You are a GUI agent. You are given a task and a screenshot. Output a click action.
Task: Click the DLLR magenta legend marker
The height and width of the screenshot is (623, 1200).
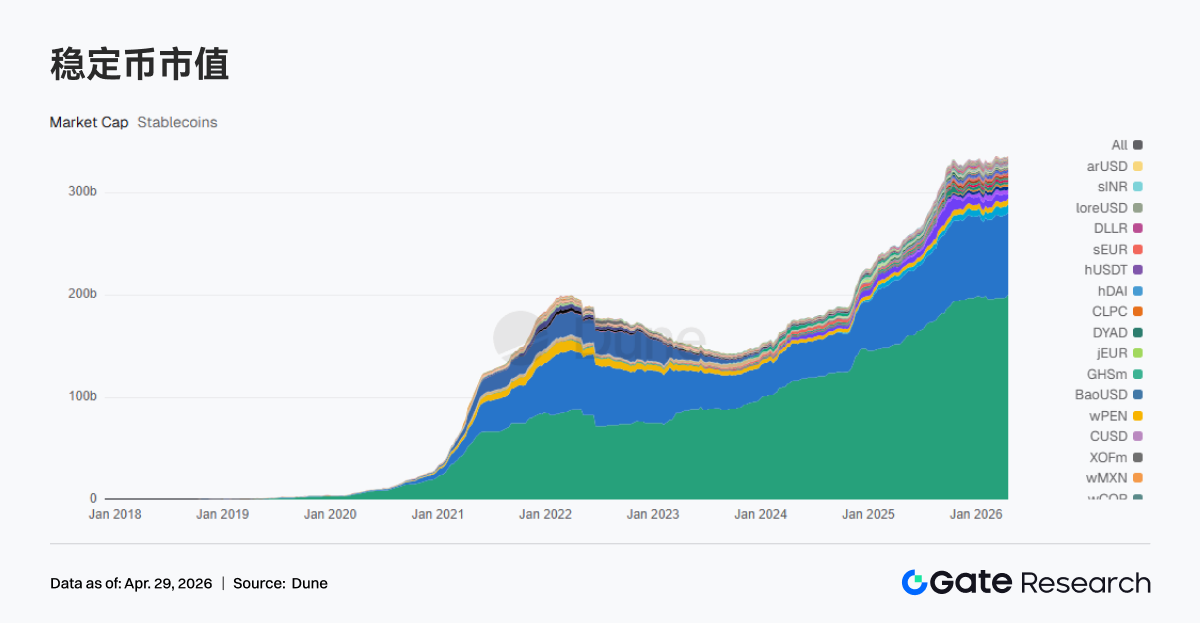point(1138,229)
